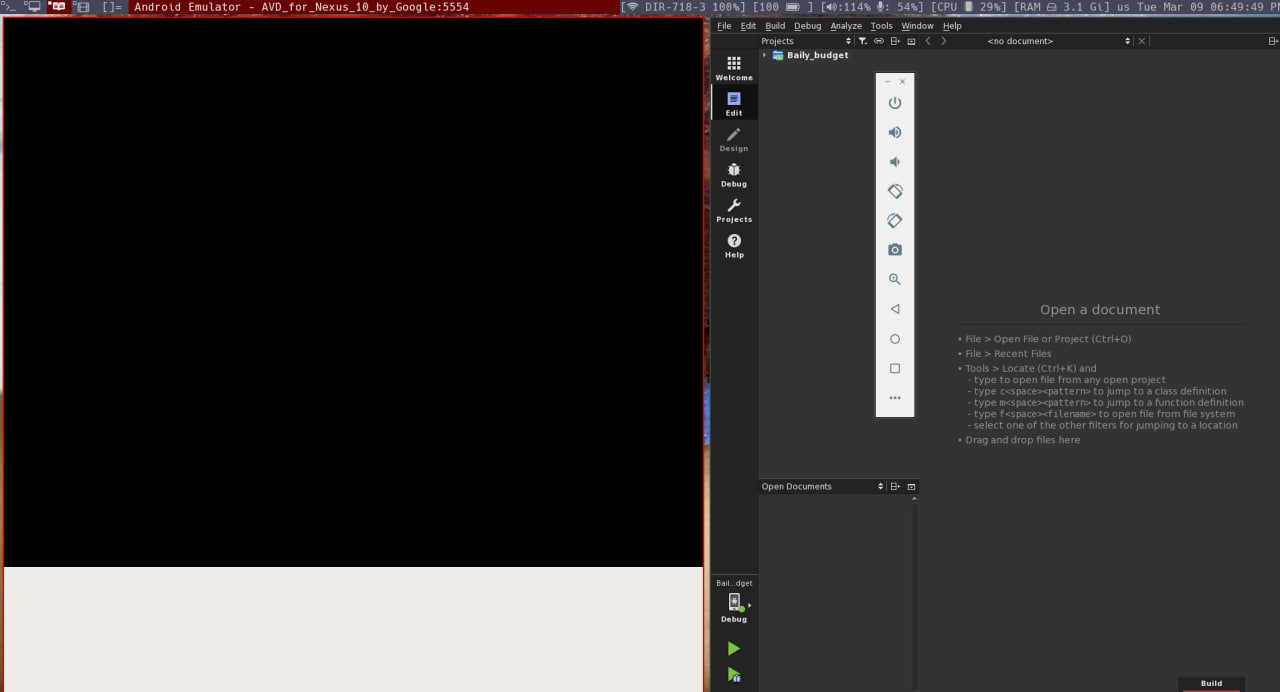Click emulator Back triangle button
Image resolution: width=1280 pixels, height=692 pixels.
pyautogui.click(x=895, y=309)
